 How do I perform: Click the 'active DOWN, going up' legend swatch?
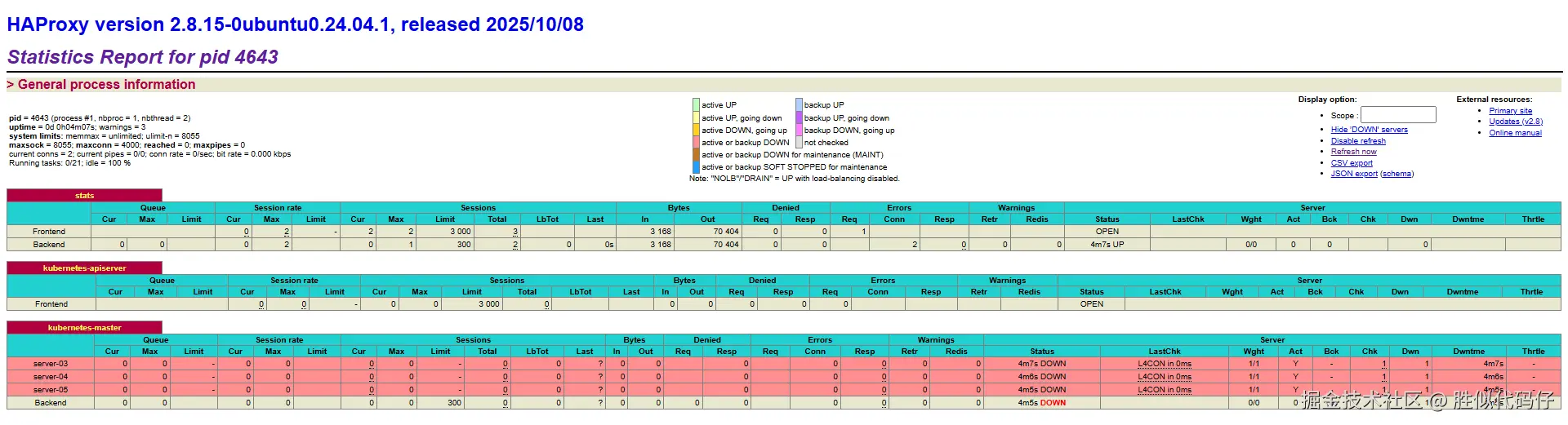[x=696, y=130]
